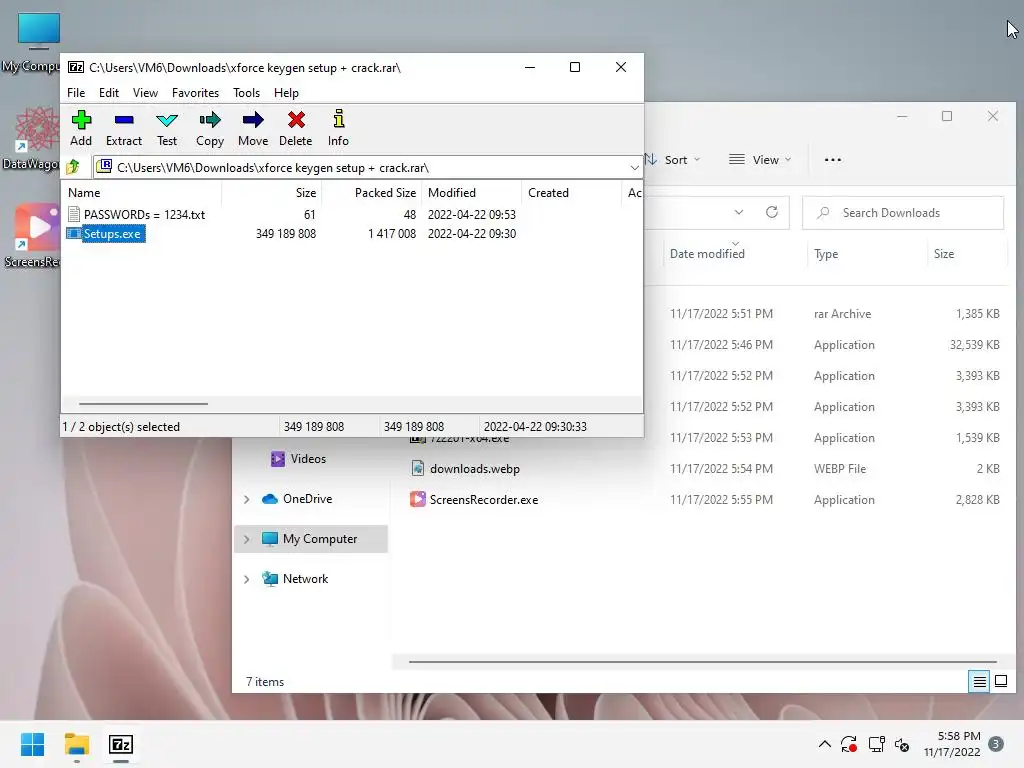Click the Extract toolbar button in 7-Zip

click(x=123, y=128)
